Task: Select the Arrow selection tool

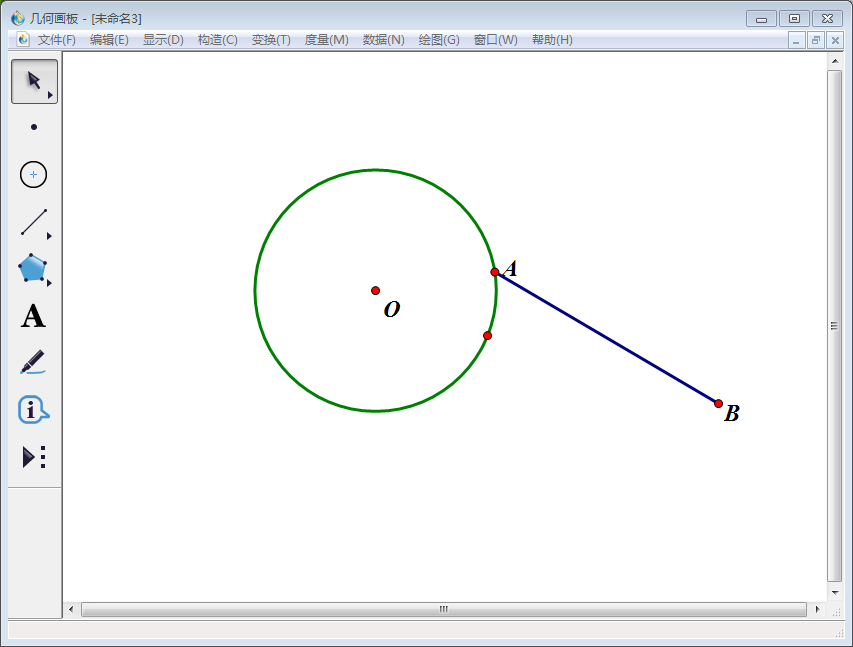Action: point(33,80)
